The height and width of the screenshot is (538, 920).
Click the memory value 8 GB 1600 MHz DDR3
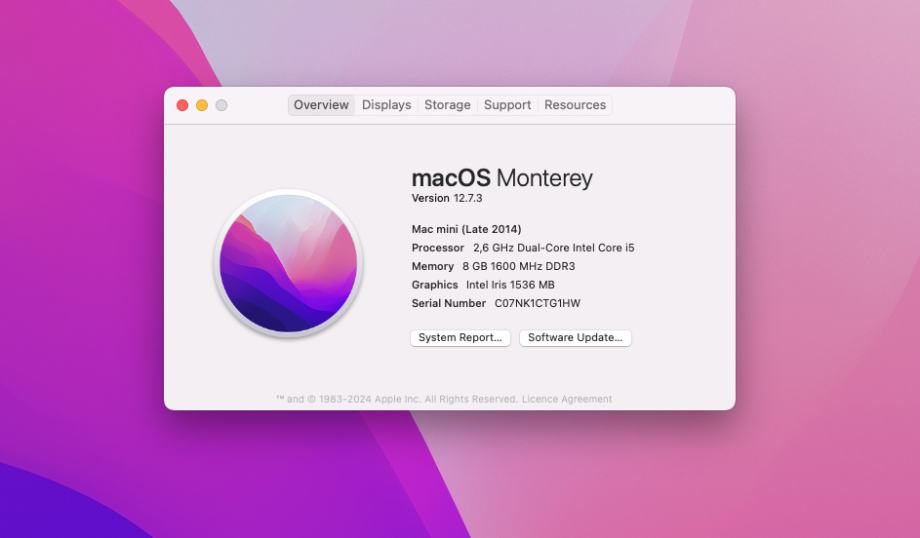tap(519, 266)
